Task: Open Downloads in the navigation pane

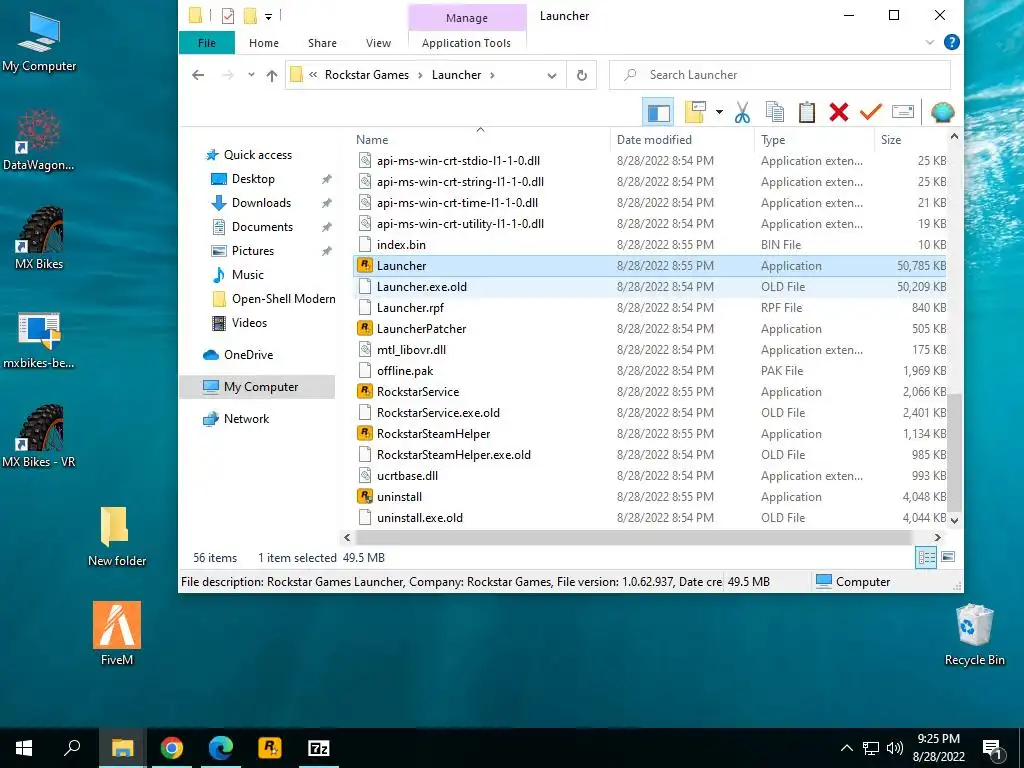Action: [261, 203]
